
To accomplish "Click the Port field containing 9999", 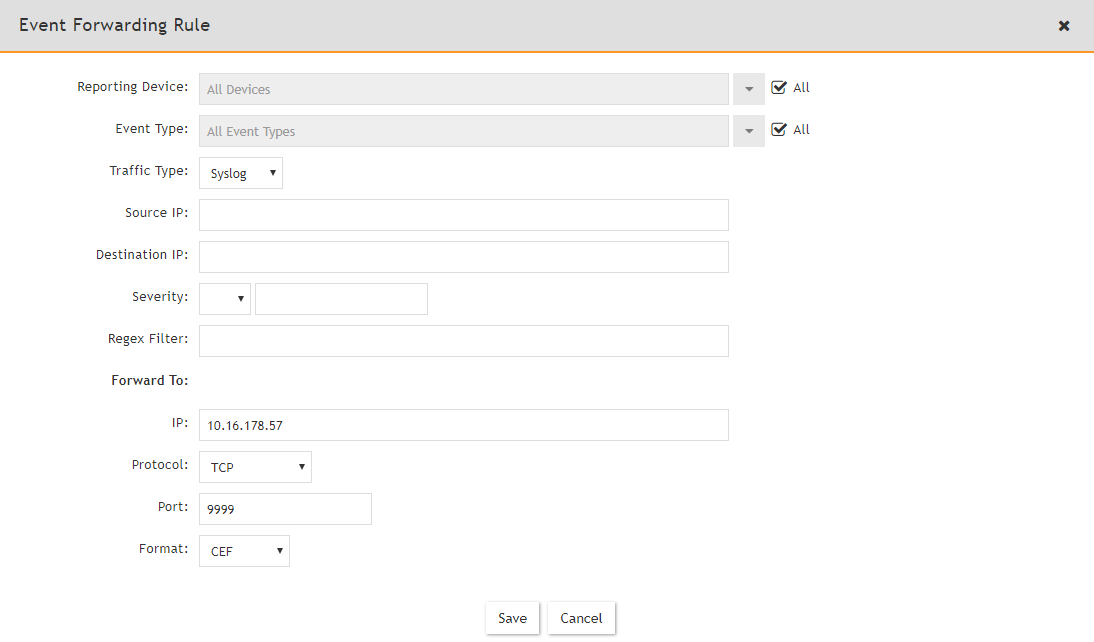I will click(285, 508).
